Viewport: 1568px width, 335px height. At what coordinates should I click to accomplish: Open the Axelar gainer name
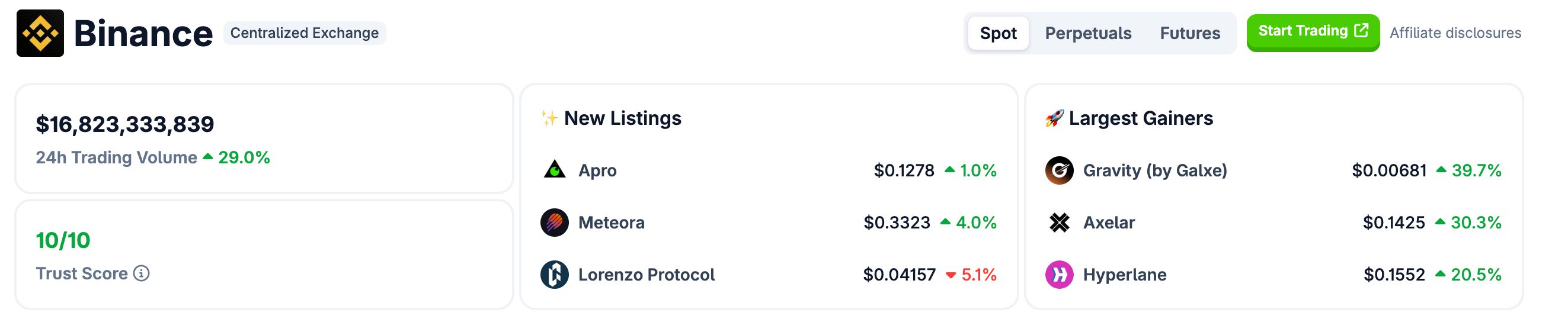click(x=1108, y=223)
